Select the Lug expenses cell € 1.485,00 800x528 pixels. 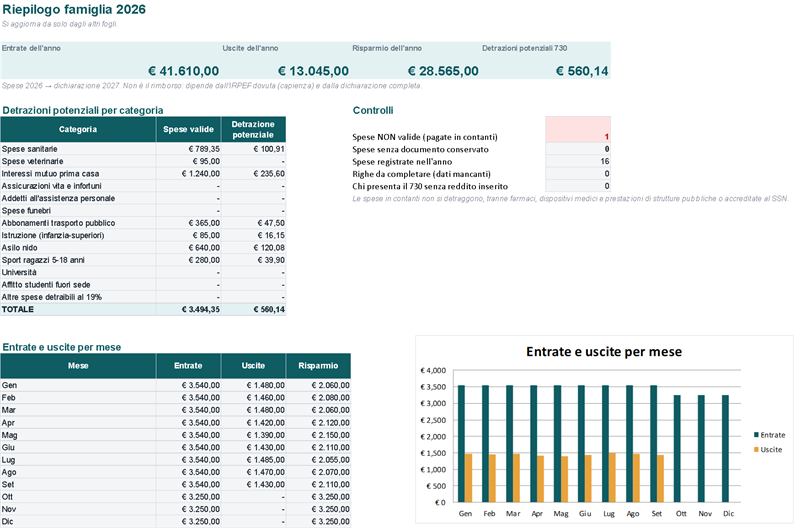coord(253,460)
